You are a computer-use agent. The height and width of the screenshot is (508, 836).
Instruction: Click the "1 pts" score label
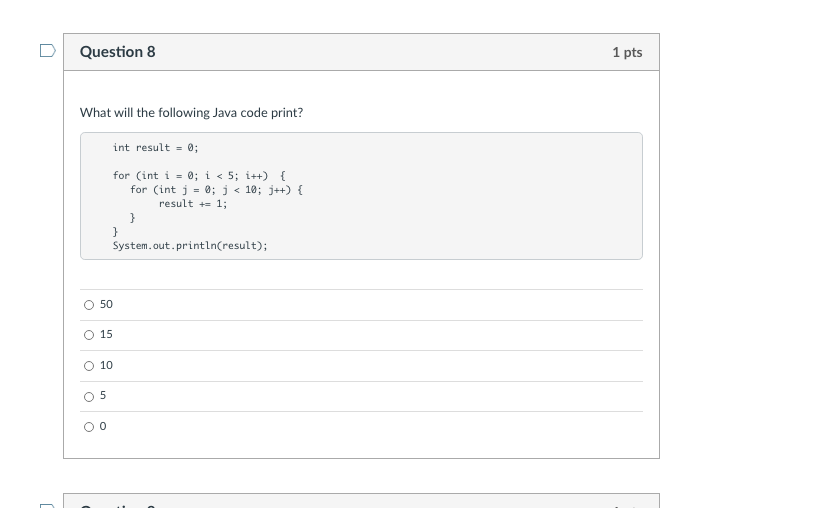pos(627,52)
